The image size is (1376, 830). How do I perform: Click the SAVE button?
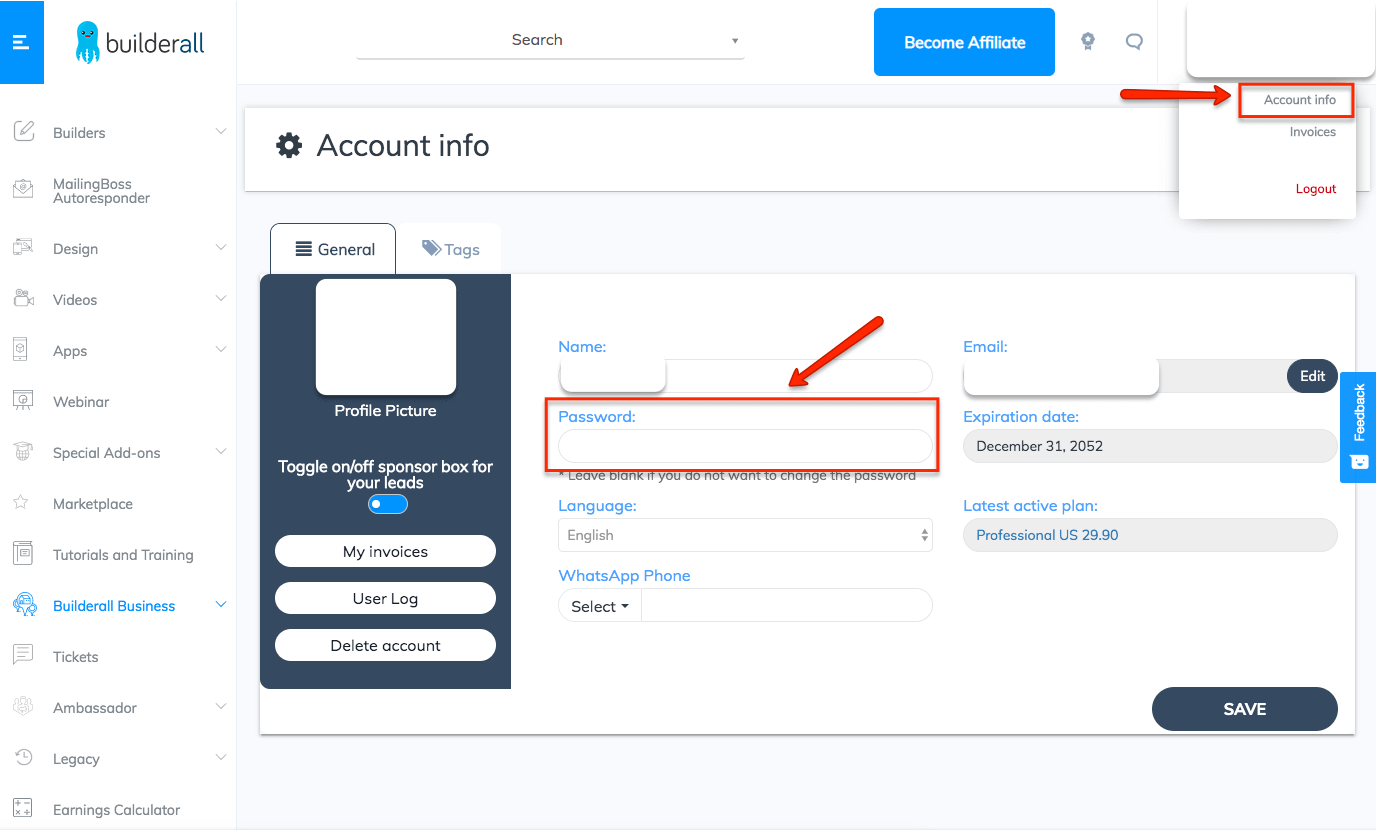point(1245,709)
